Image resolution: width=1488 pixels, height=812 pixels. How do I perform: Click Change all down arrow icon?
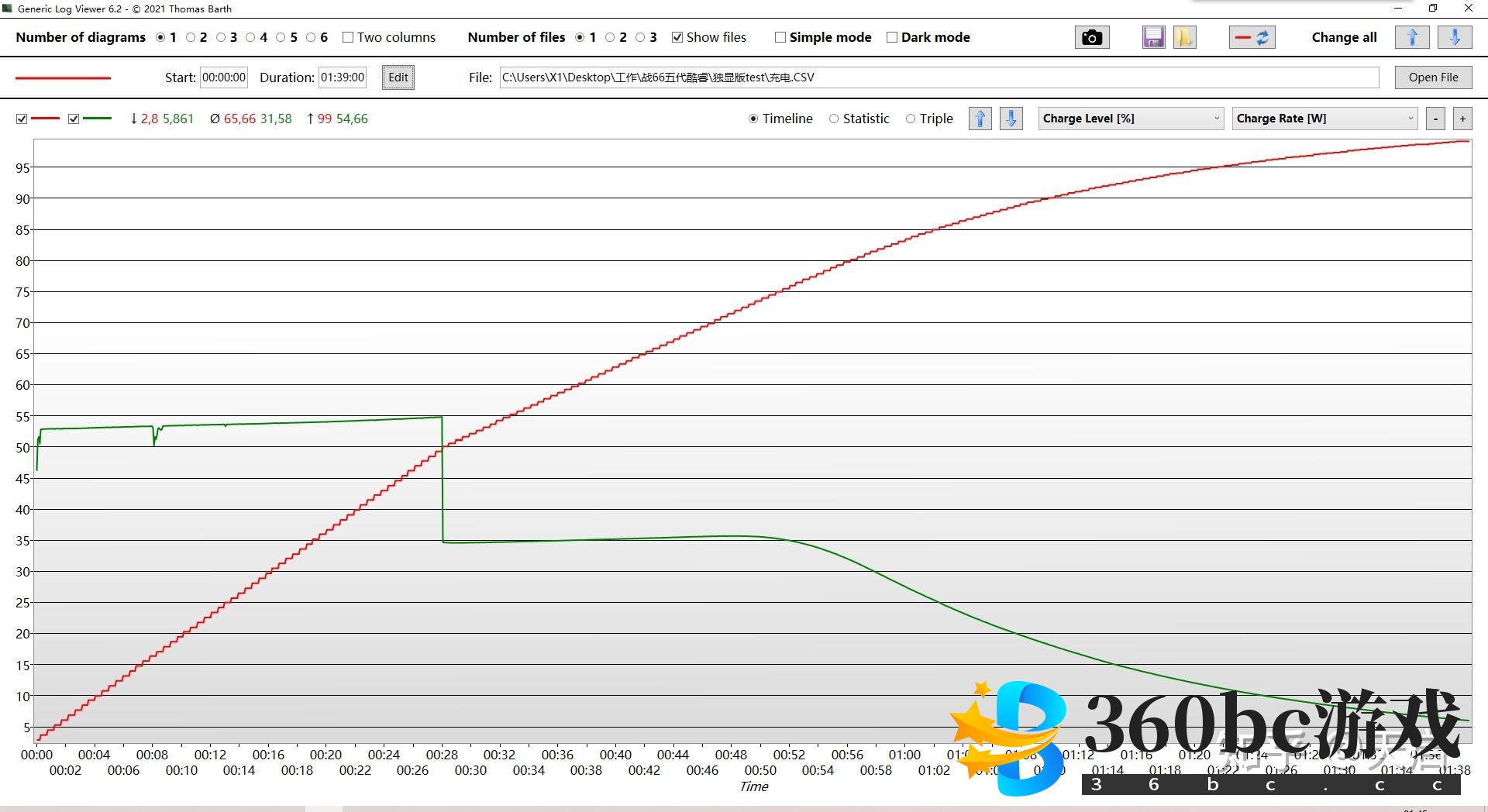coord(1455,37)
